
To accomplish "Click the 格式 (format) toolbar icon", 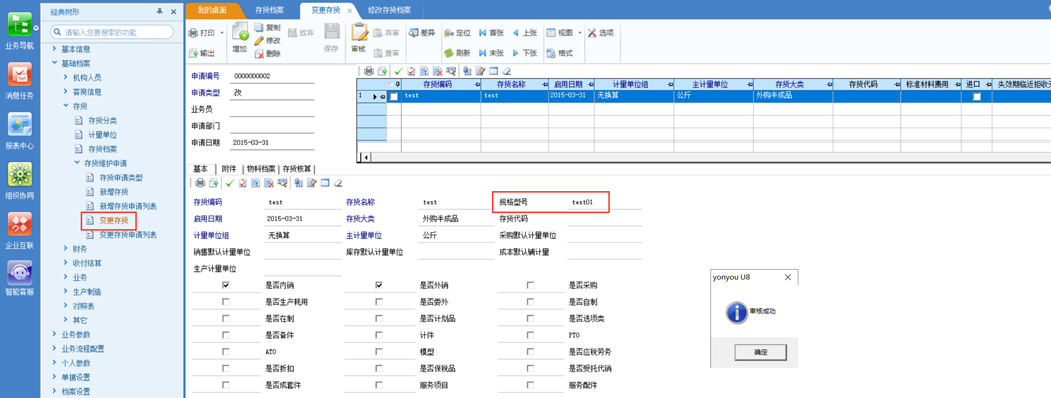I will [559, 53].
